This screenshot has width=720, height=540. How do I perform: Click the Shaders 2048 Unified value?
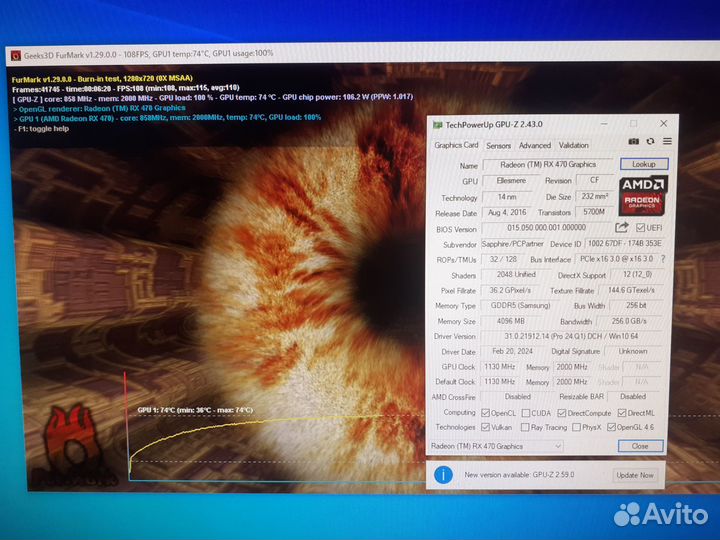516,275
